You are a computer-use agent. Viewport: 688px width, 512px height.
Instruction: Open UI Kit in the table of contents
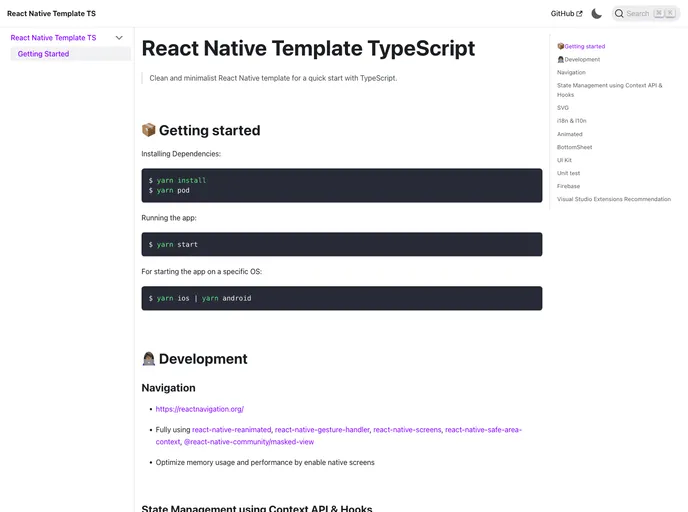point(564,160)
